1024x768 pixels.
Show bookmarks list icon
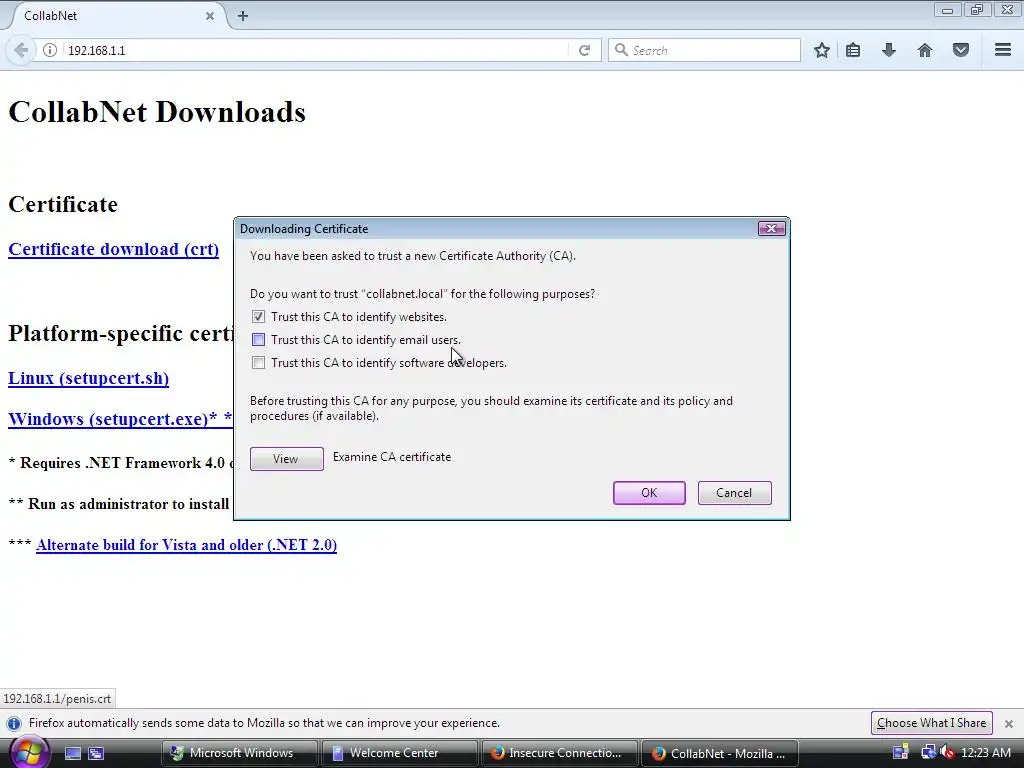click(853, 50)
